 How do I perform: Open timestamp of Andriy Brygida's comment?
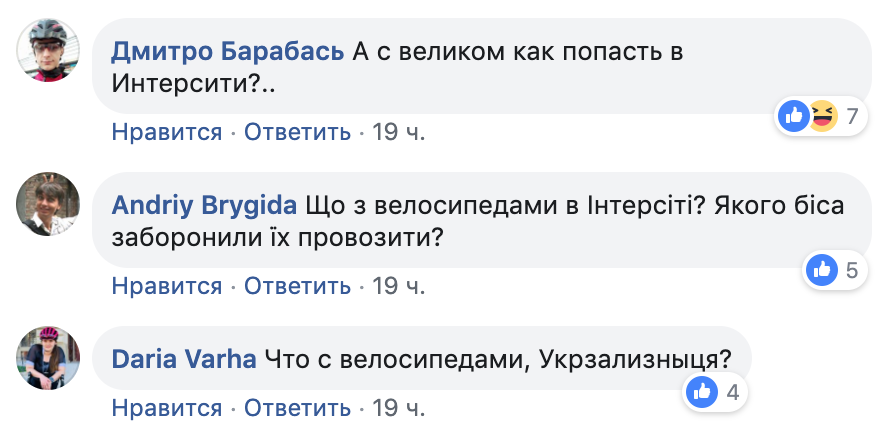click(399, 286)
